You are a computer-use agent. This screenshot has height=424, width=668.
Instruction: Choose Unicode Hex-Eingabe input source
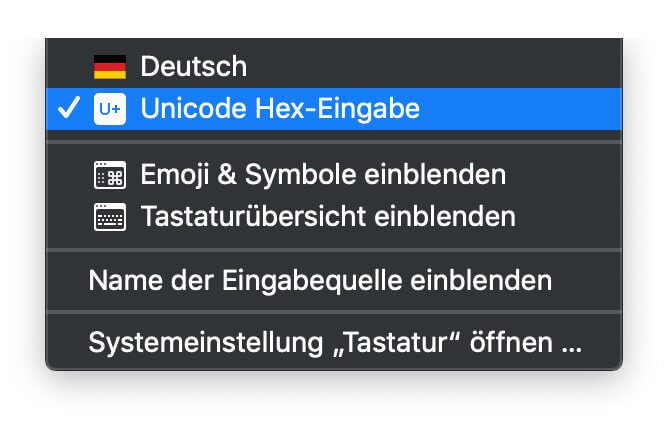tap(334, 109)
